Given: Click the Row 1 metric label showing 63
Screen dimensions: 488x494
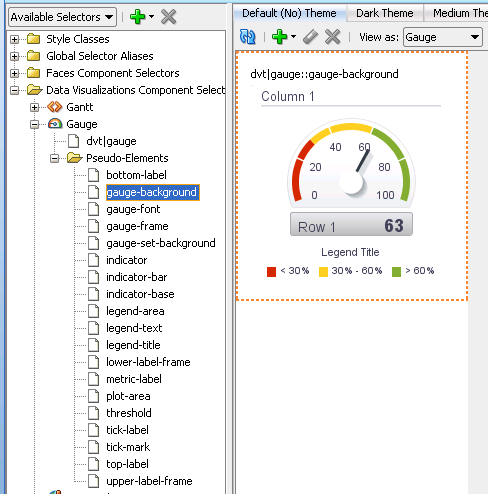Looking at the screenshot, I should click(351, 225).
